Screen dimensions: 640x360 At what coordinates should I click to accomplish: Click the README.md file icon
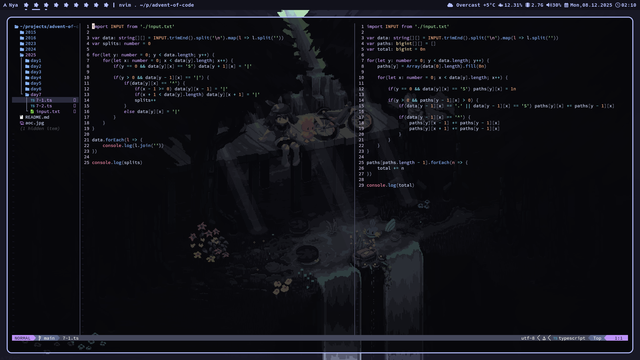[22, 117]
